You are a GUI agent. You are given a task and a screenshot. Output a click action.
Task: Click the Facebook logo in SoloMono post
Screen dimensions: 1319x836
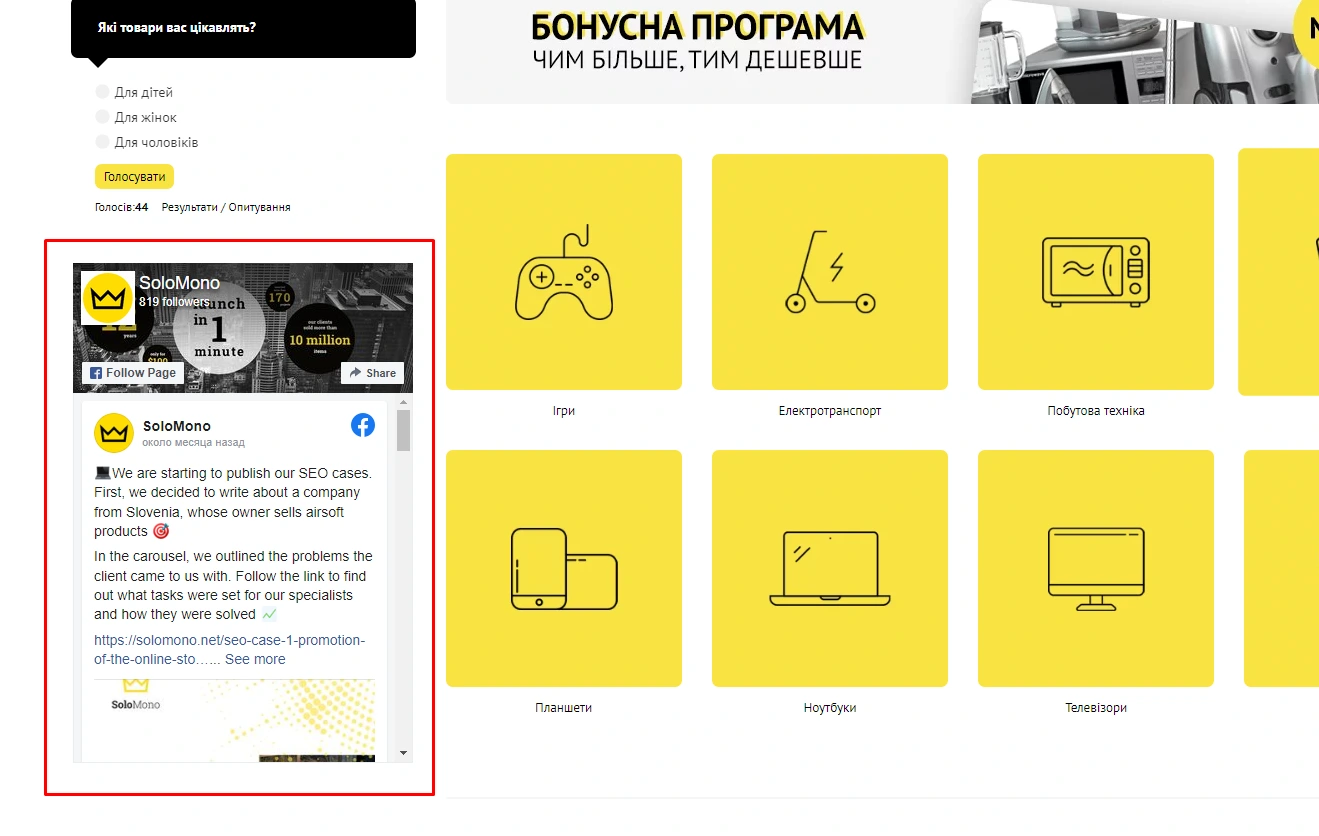pos(363,425)
